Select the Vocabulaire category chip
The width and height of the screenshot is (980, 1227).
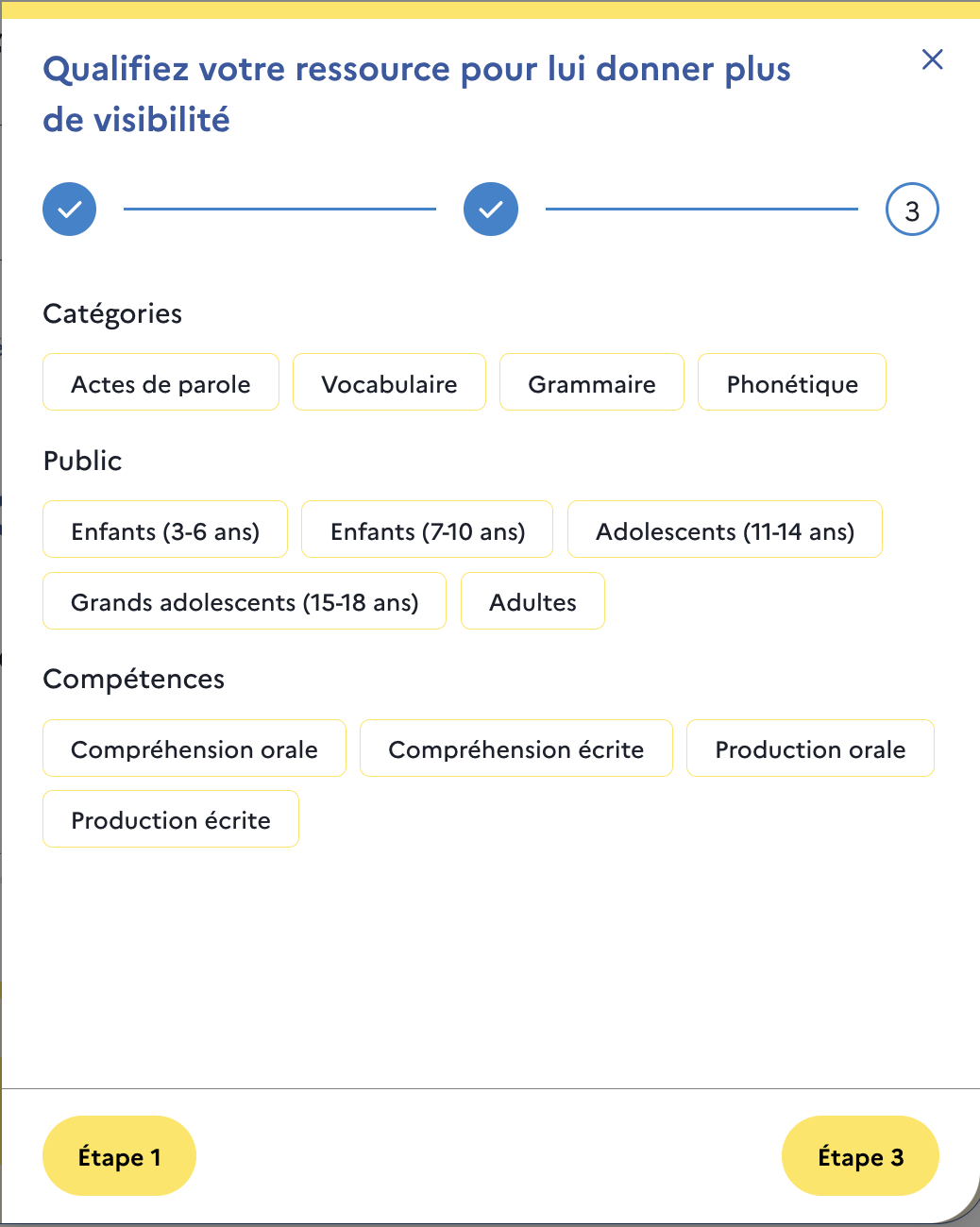point(389,382)
